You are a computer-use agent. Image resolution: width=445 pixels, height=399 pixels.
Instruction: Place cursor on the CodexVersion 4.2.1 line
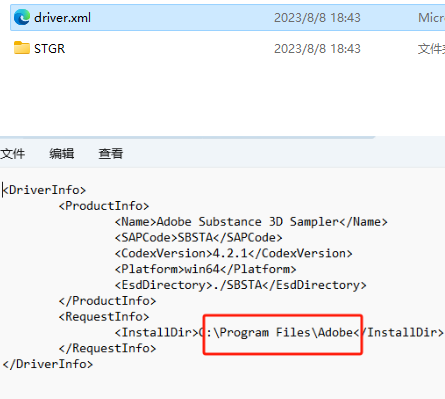[x=233, y=253]
